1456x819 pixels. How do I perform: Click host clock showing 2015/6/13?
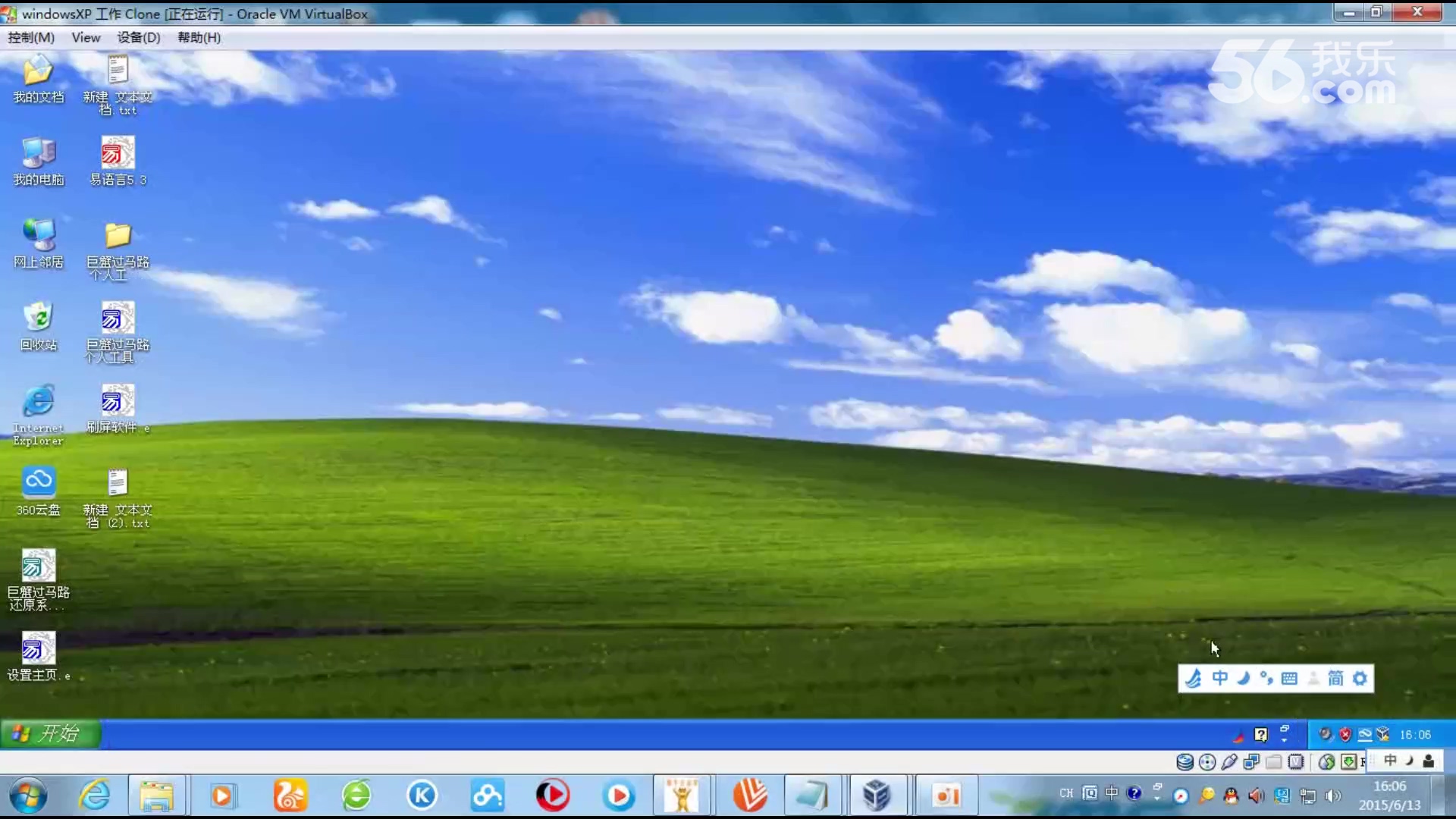click(x=1389, y=795)
